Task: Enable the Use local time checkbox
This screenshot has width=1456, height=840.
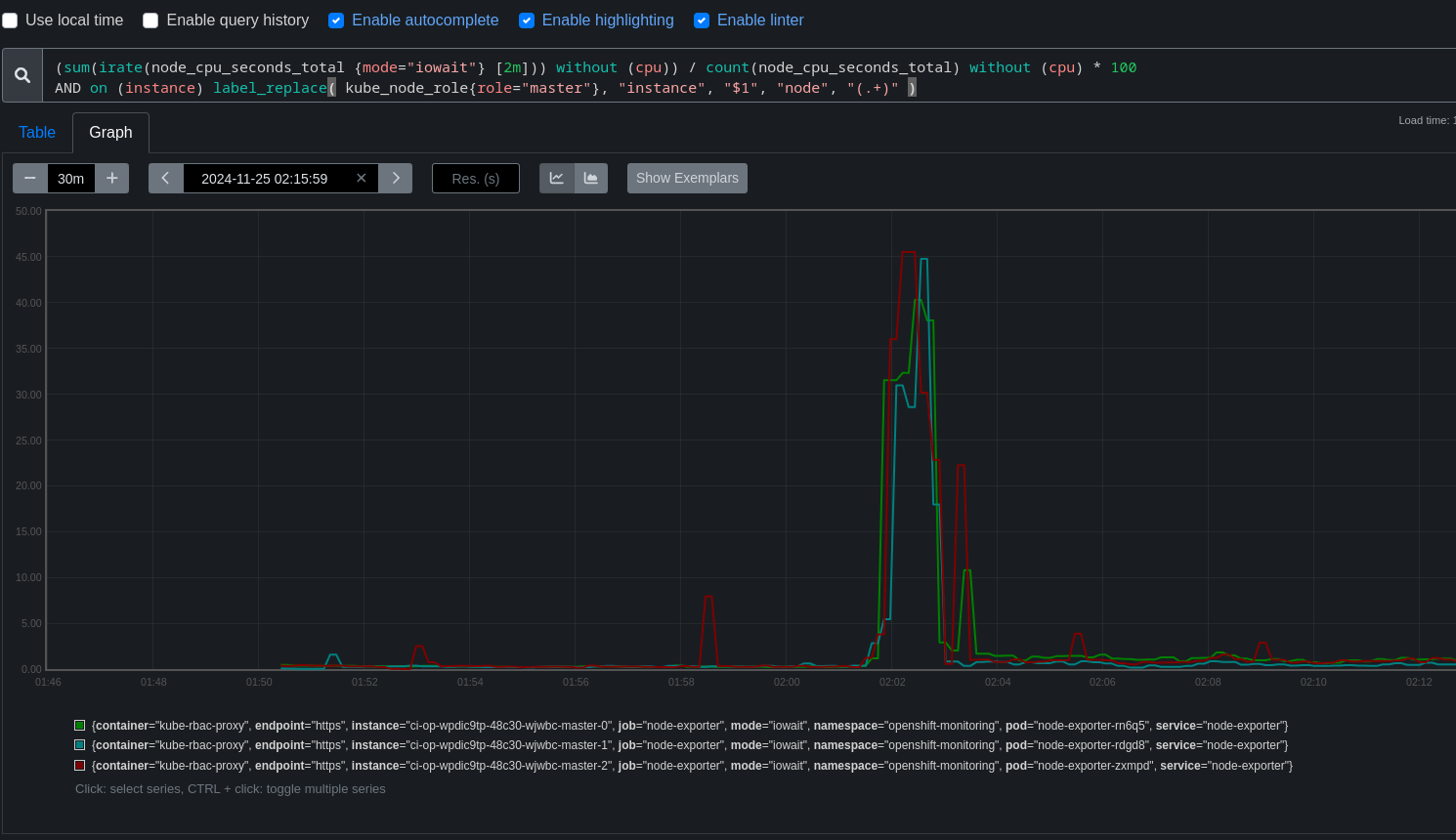Action: pos(10,21)
